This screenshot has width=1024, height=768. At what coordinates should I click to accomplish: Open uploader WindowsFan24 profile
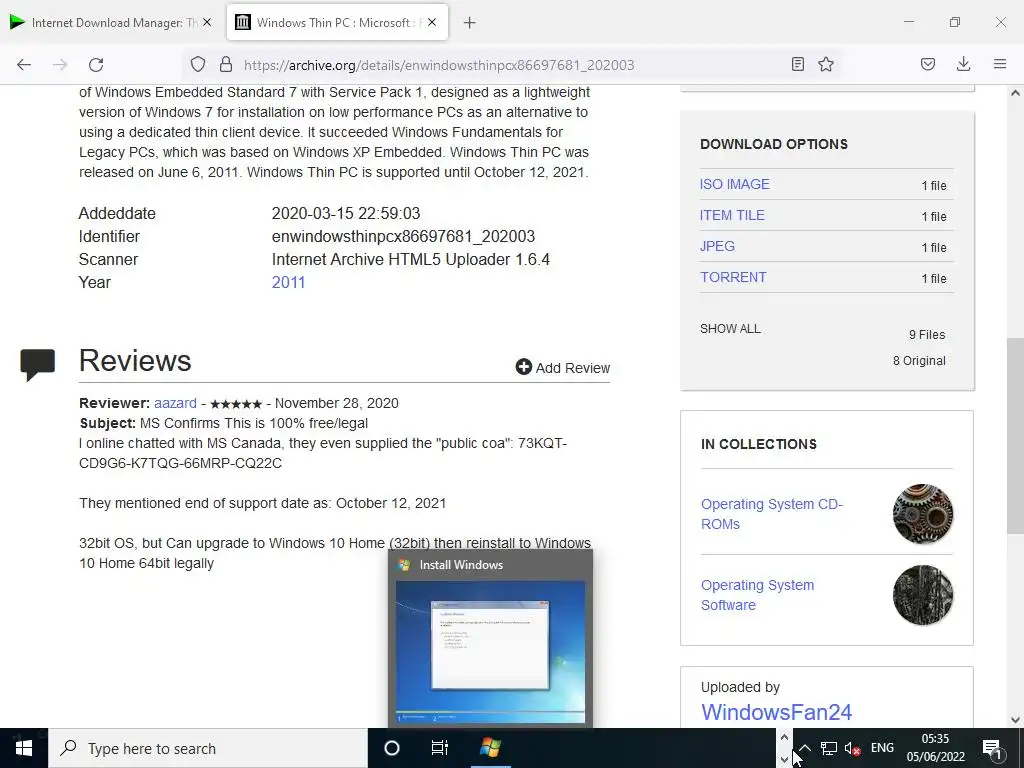pos(776,712)
